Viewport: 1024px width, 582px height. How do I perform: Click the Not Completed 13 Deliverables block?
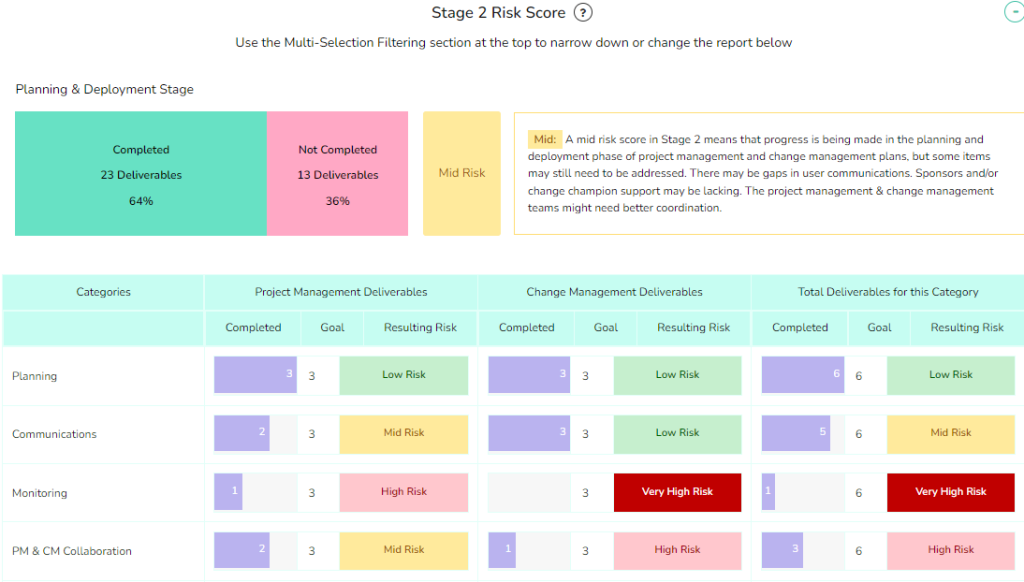[338, 174]
